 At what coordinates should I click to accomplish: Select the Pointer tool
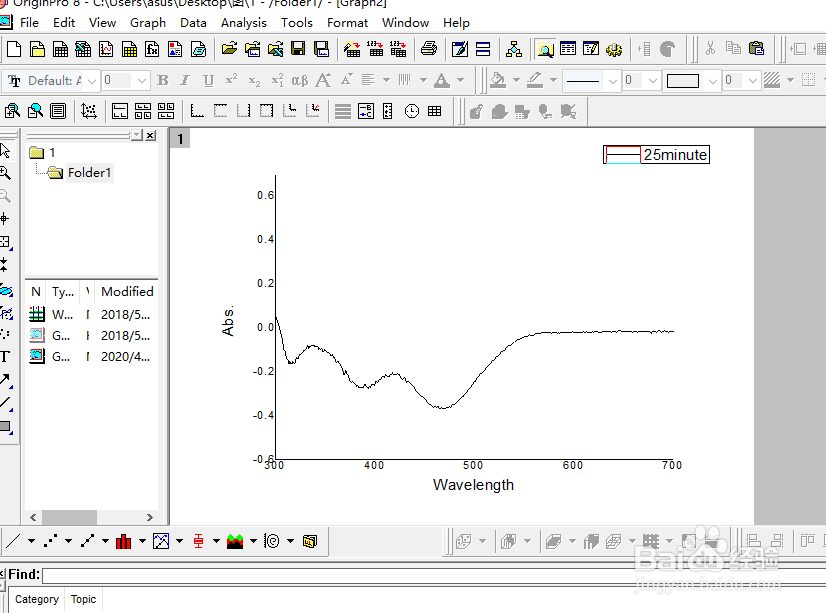(5, 151)
